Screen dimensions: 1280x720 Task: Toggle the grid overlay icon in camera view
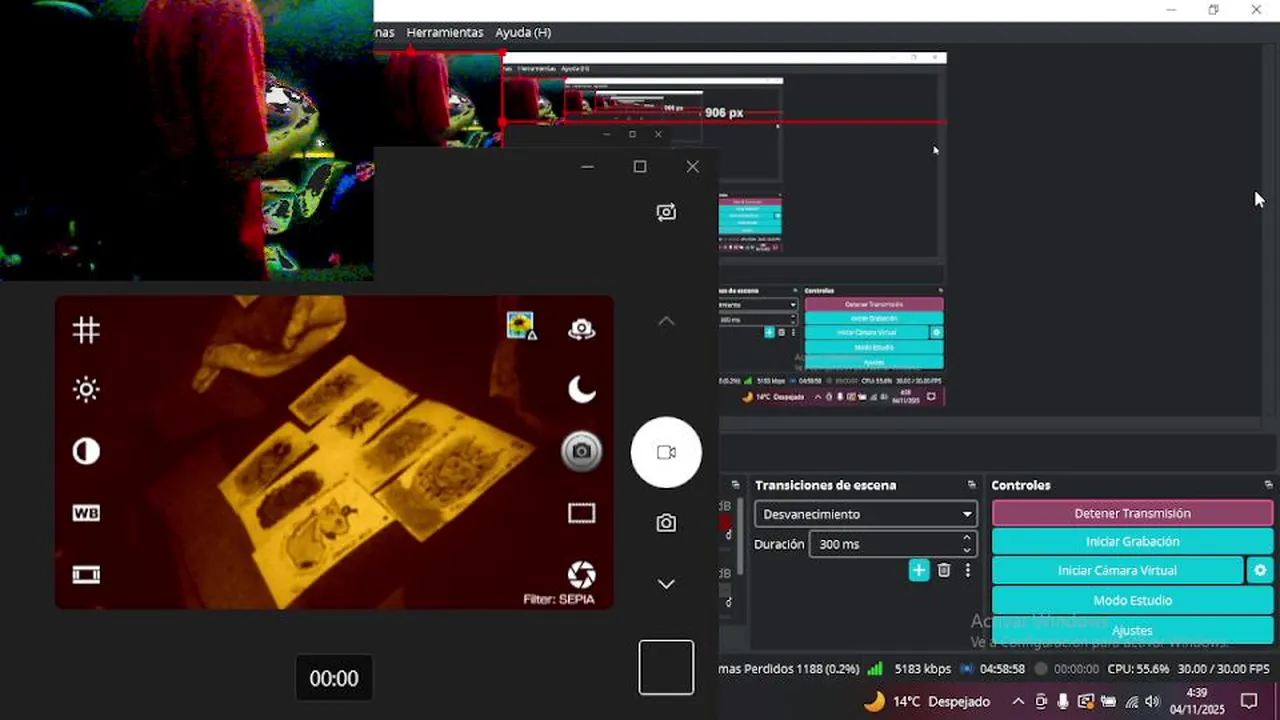[86, 330]
